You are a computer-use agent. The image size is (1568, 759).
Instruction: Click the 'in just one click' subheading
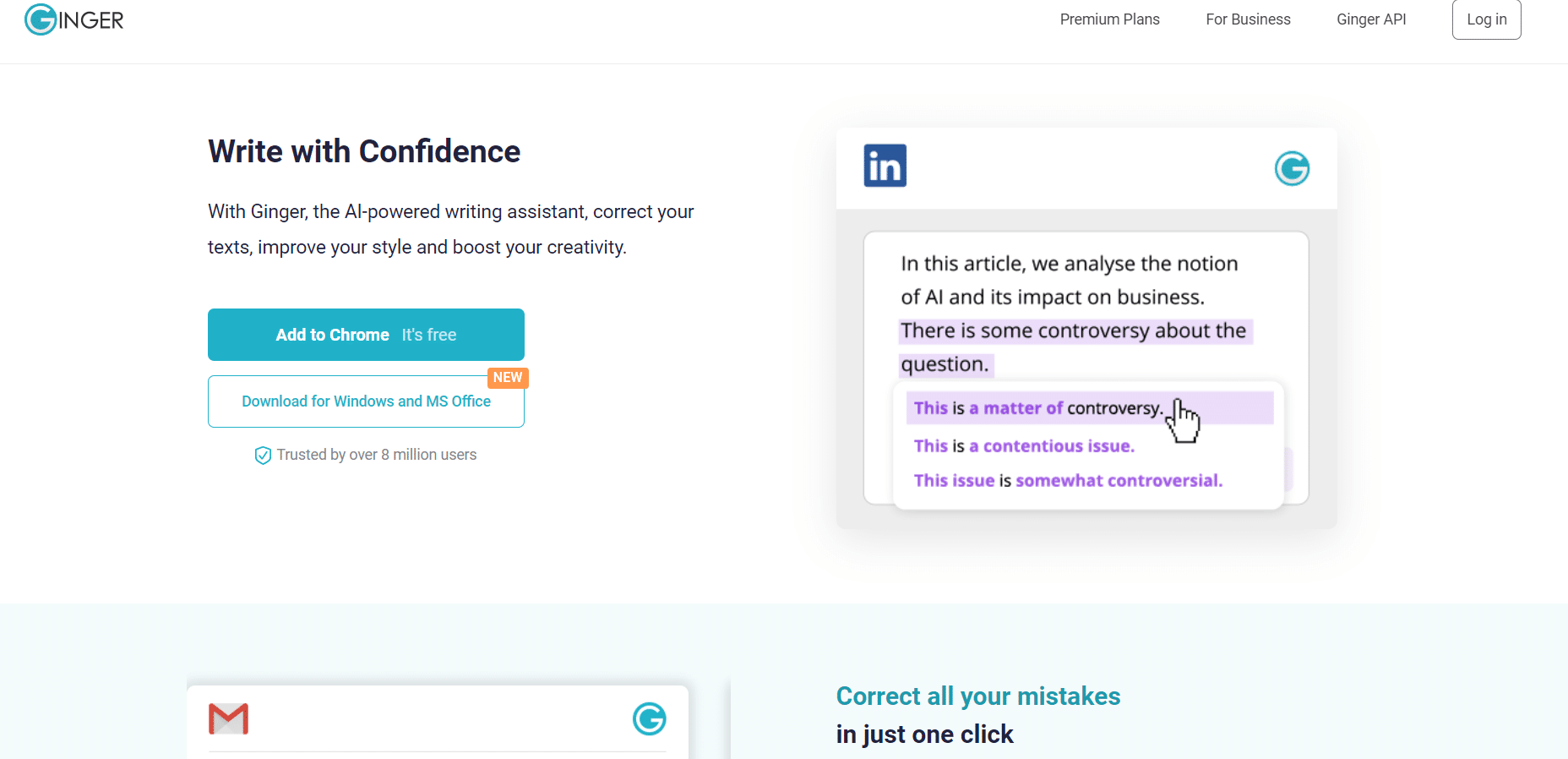[x=925, y=734]
